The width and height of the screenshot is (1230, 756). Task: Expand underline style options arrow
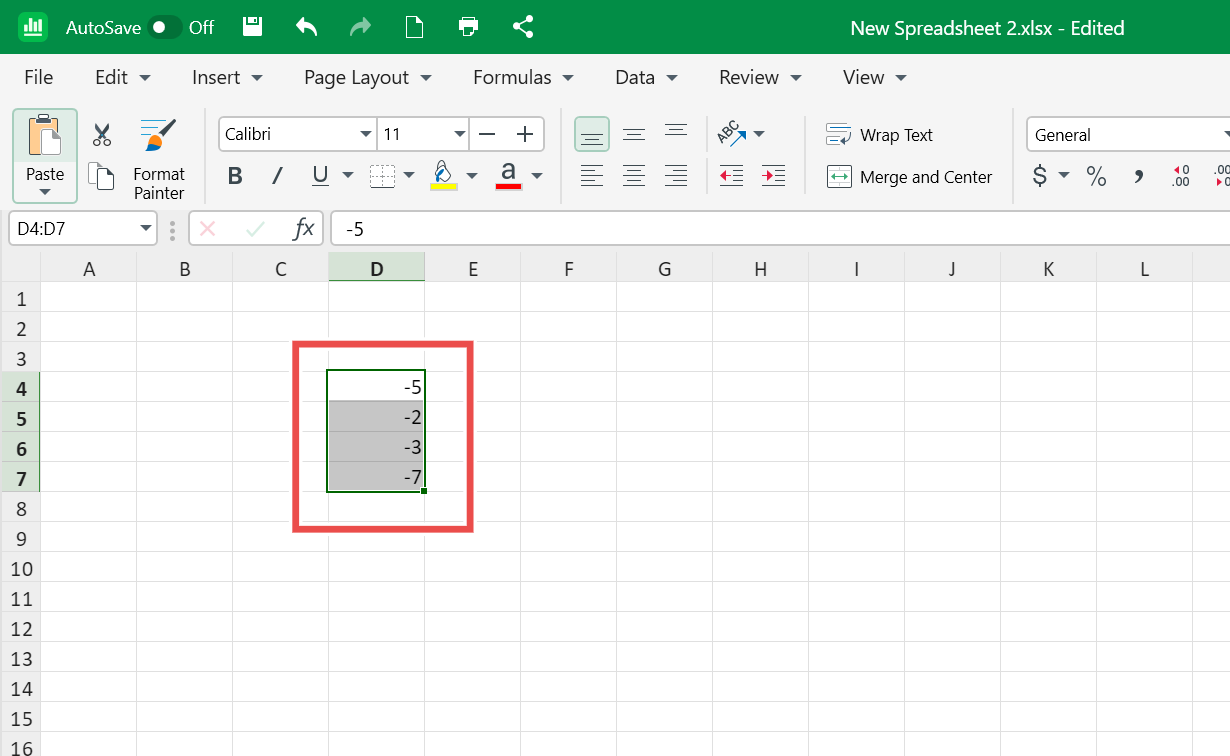click(x=348, y=176)
